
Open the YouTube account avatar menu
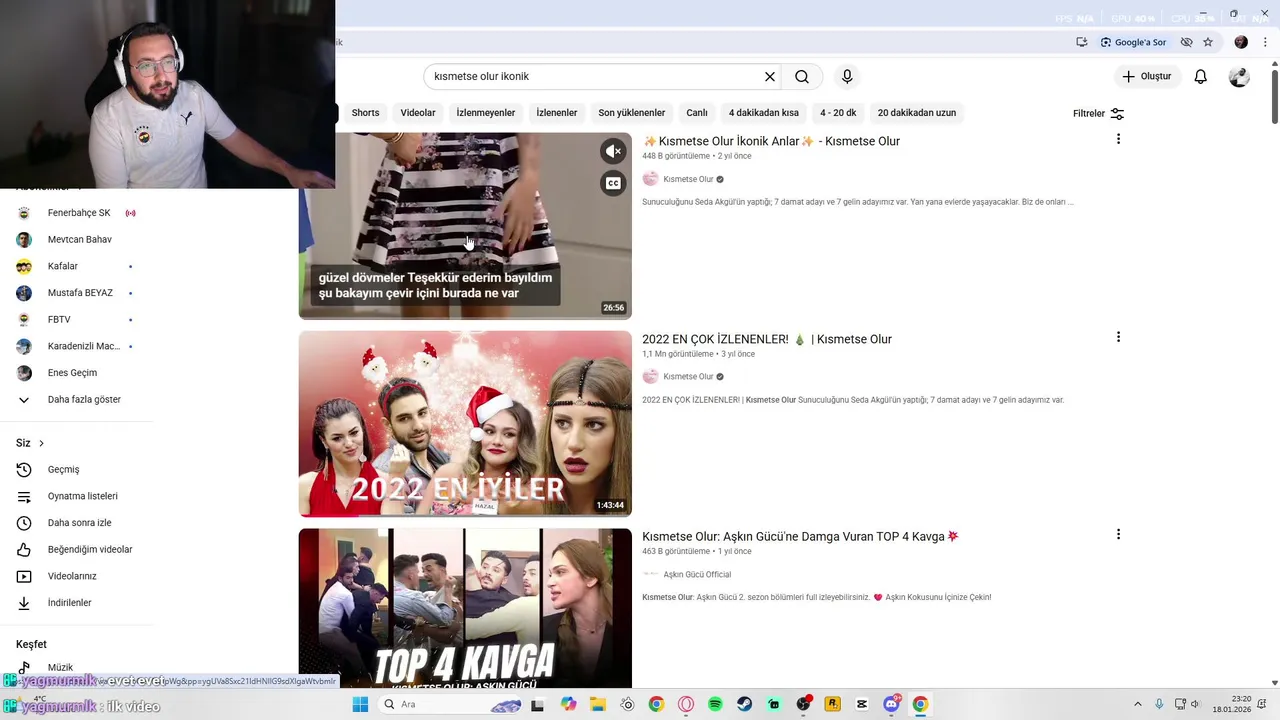(1239, 77)
